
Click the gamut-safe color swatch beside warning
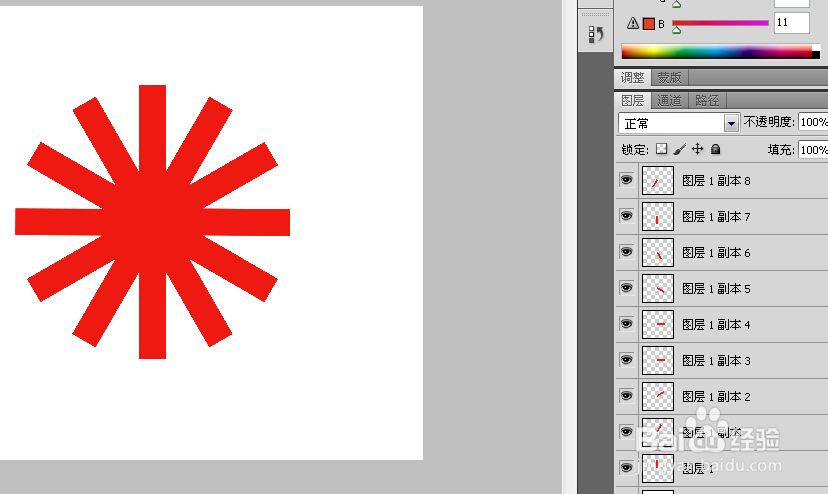click(x=648, y=24)
